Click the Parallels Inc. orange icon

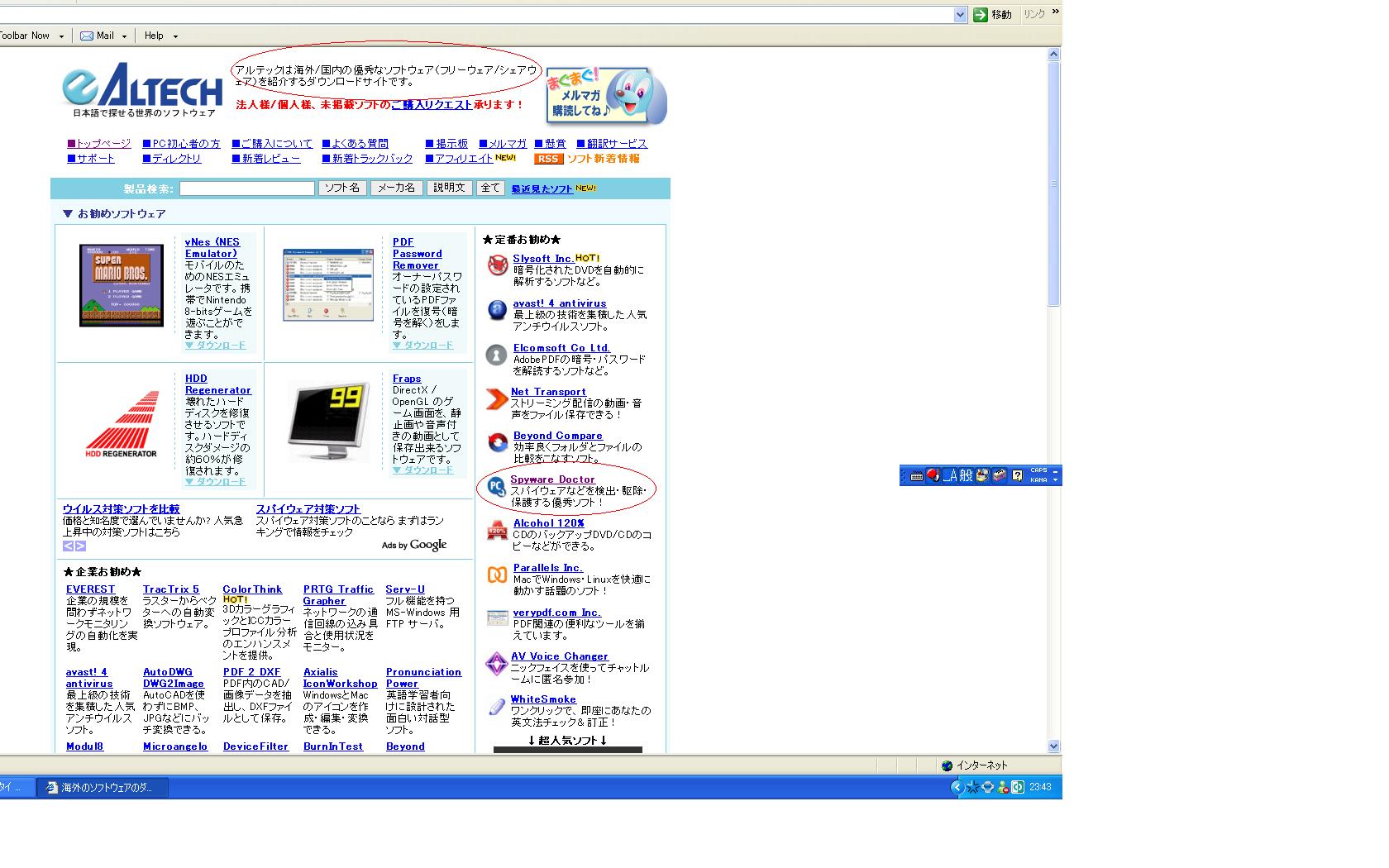(497, 575)
